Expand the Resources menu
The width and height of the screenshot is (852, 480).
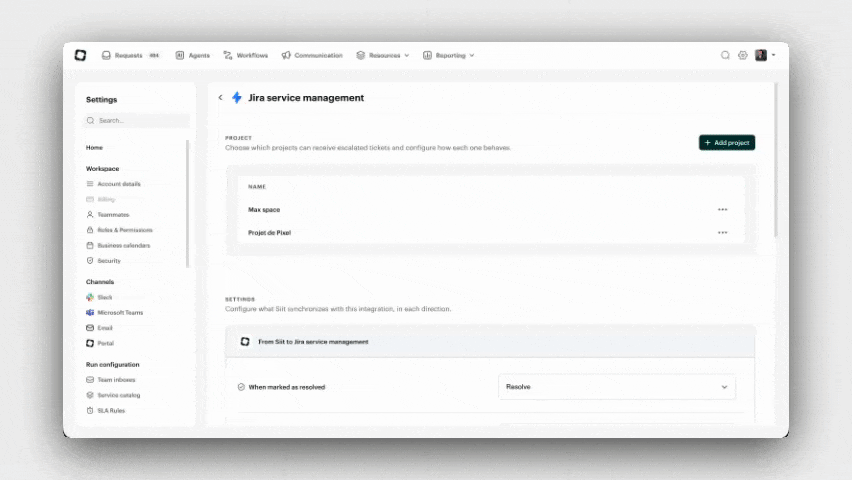pyautogui.click(x=383, y=55)
